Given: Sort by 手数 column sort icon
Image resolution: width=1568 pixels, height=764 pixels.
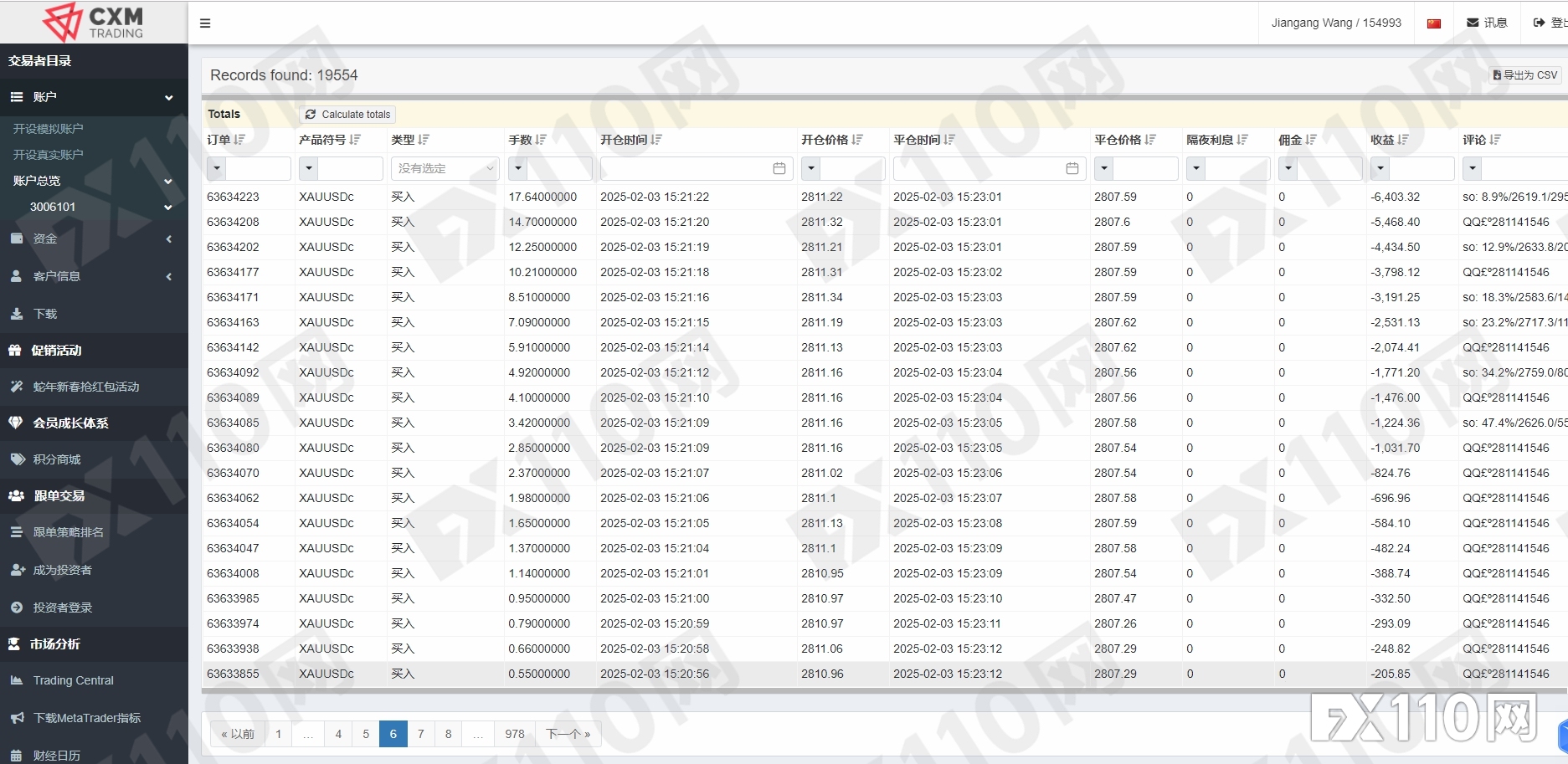Looking at the screenshot, I should (x=541, y=140).
